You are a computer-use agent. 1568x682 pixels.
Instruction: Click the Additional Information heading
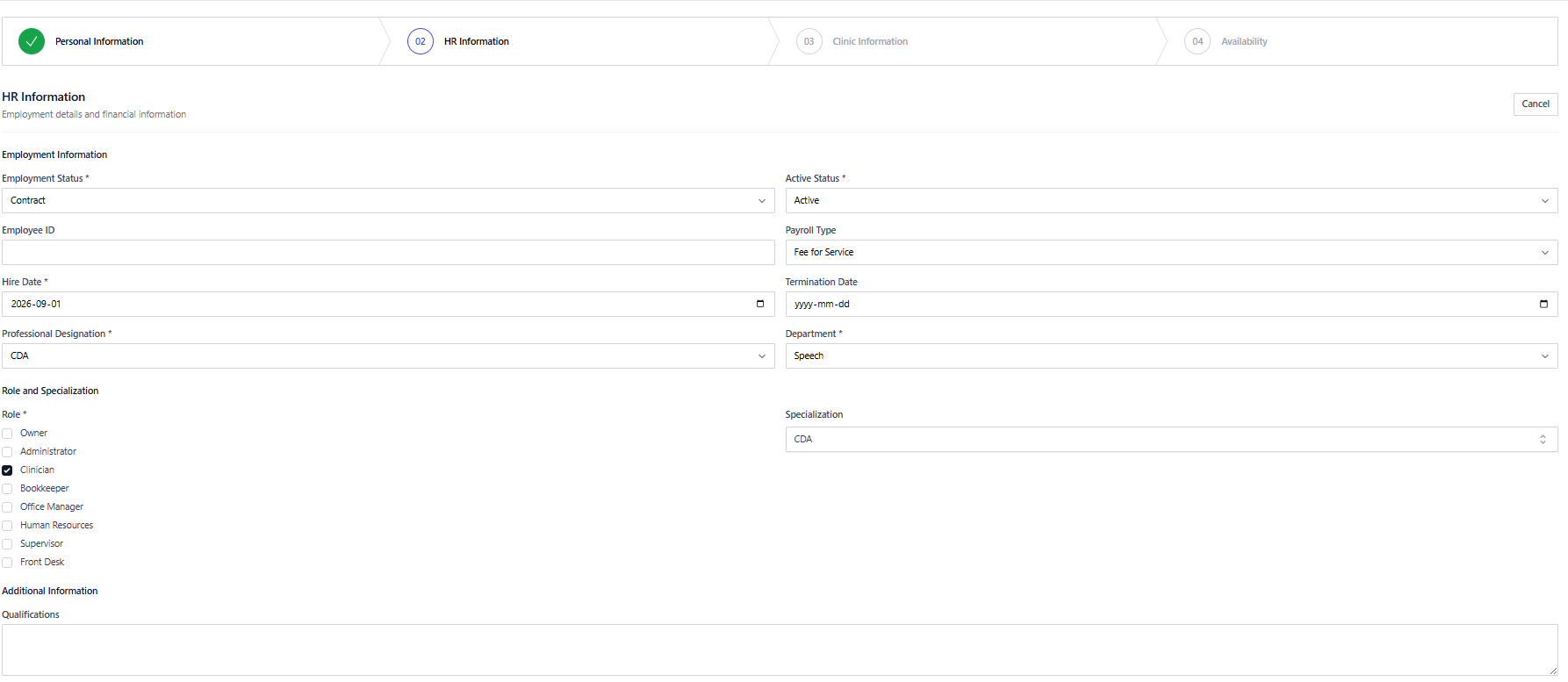click(x=50, y=591)
